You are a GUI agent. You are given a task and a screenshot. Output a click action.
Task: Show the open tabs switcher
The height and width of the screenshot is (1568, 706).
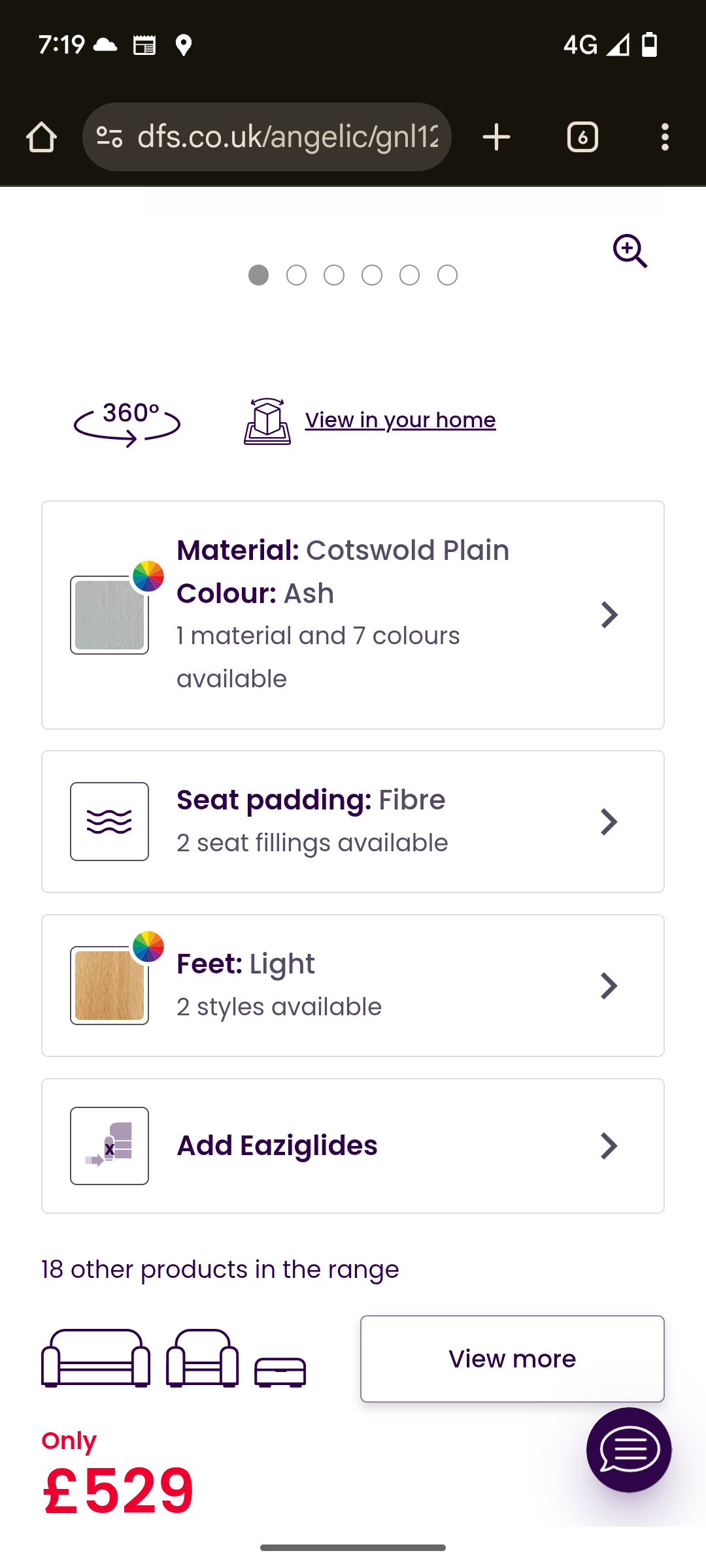(582, 137)
